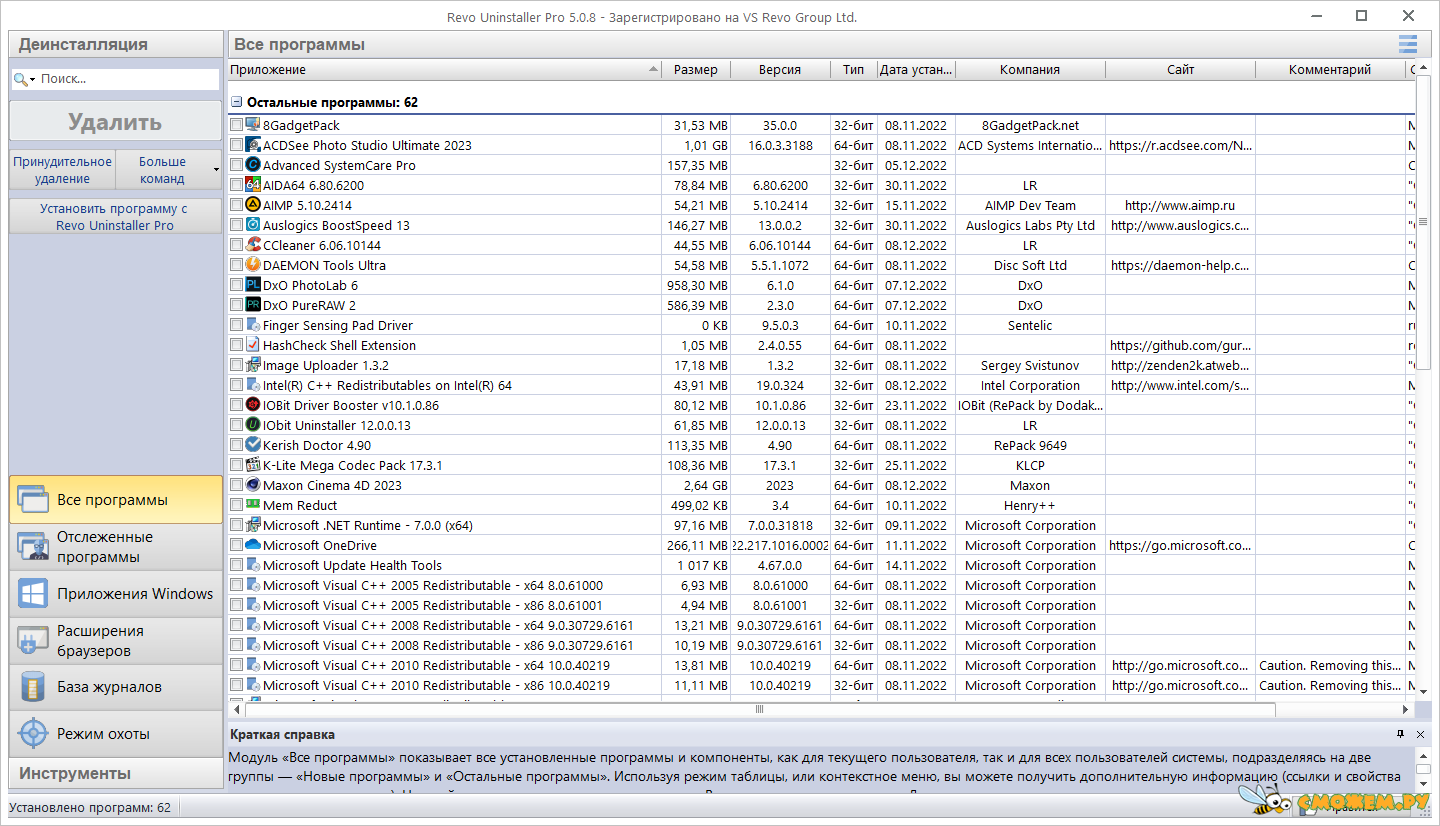Click the AIDA64 program icon
Screen dimensions: 1440x826
click(253, 185)
